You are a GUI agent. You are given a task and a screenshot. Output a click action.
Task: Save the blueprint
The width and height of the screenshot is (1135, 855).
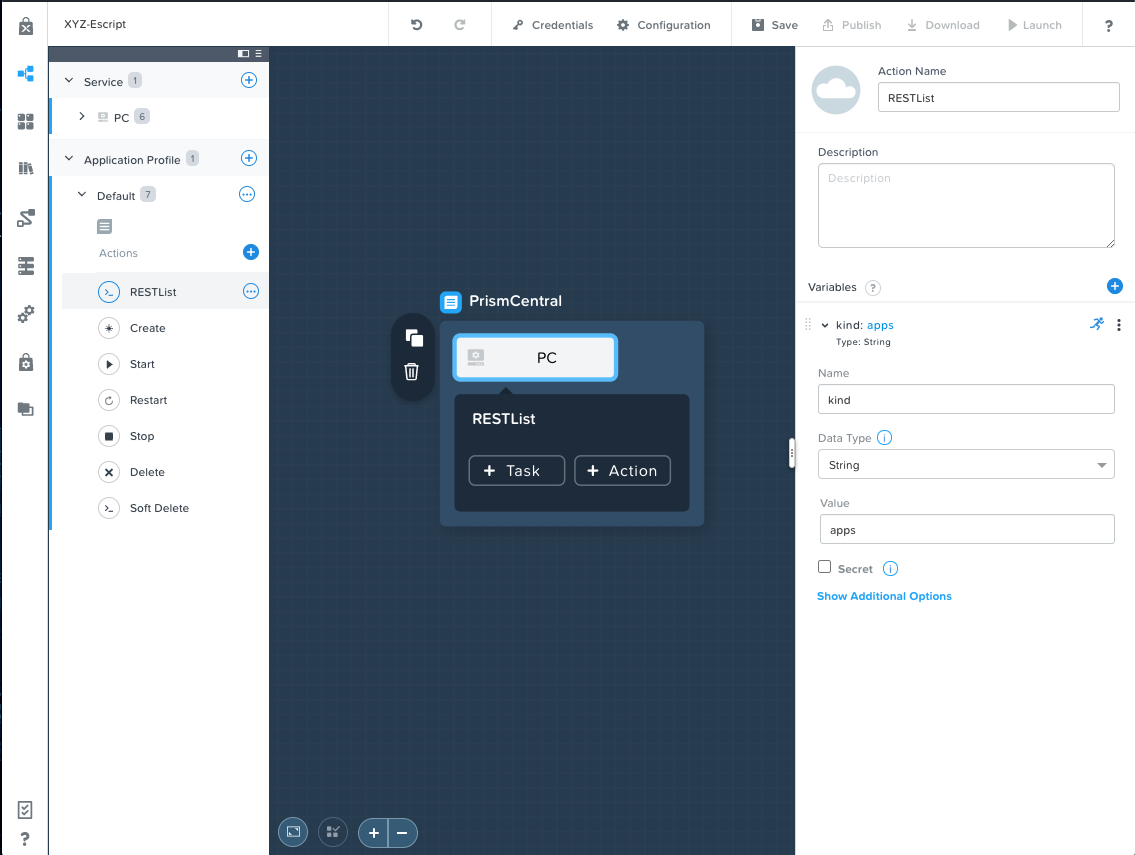click(775, 25)
